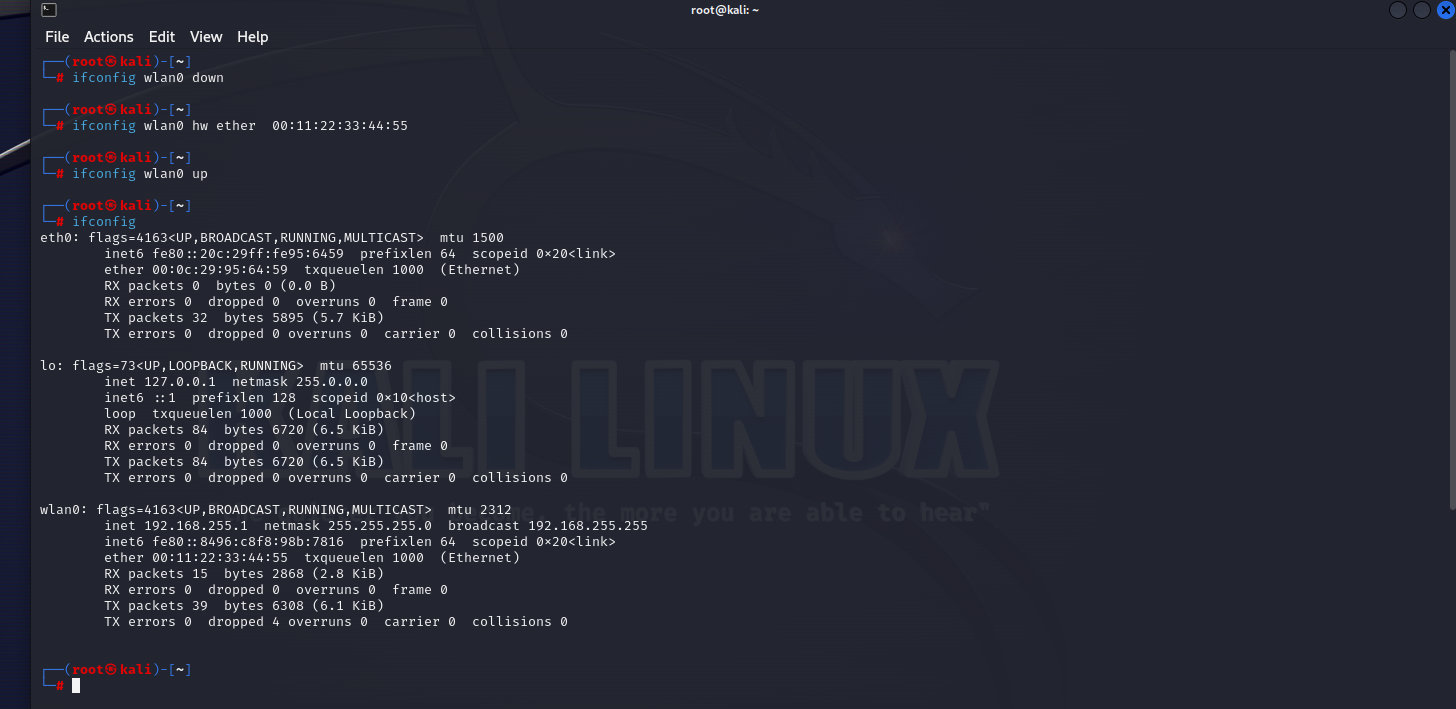Open the Help menu
Screen dimensions: 1456x709
coord(252,37)
